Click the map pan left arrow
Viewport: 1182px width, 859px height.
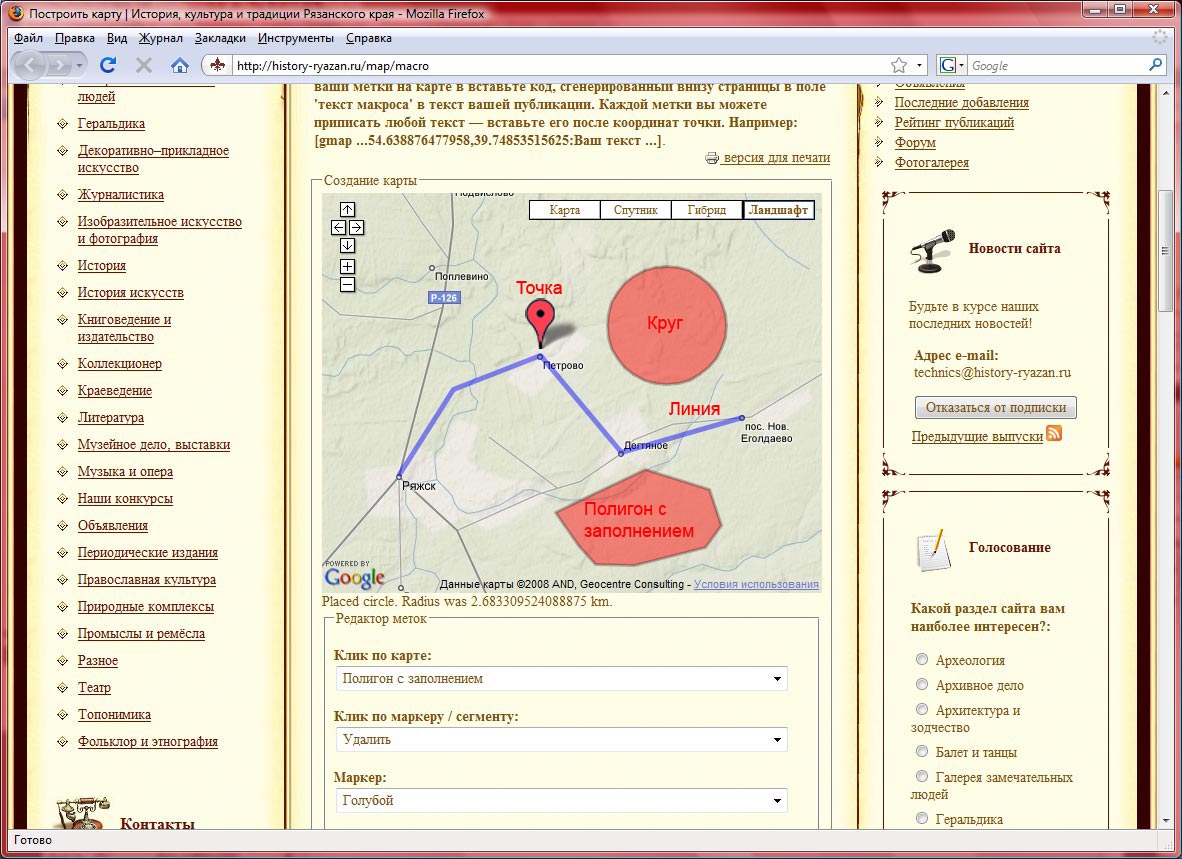point(338,228)
